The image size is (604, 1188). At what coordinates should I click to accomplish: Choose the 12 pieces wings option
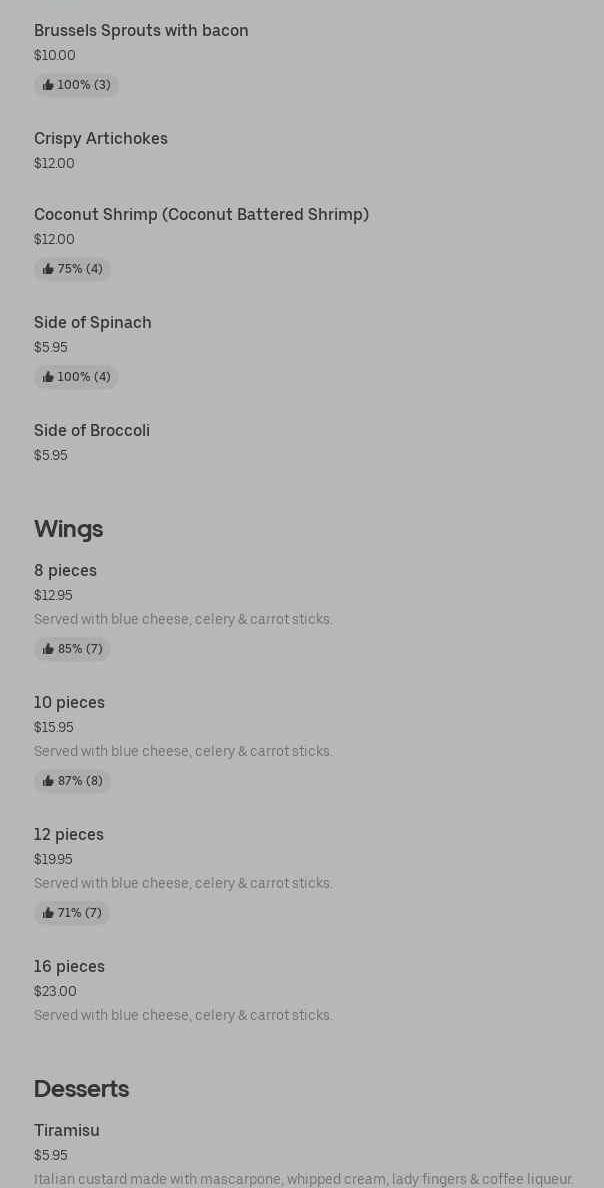point(69,835)
